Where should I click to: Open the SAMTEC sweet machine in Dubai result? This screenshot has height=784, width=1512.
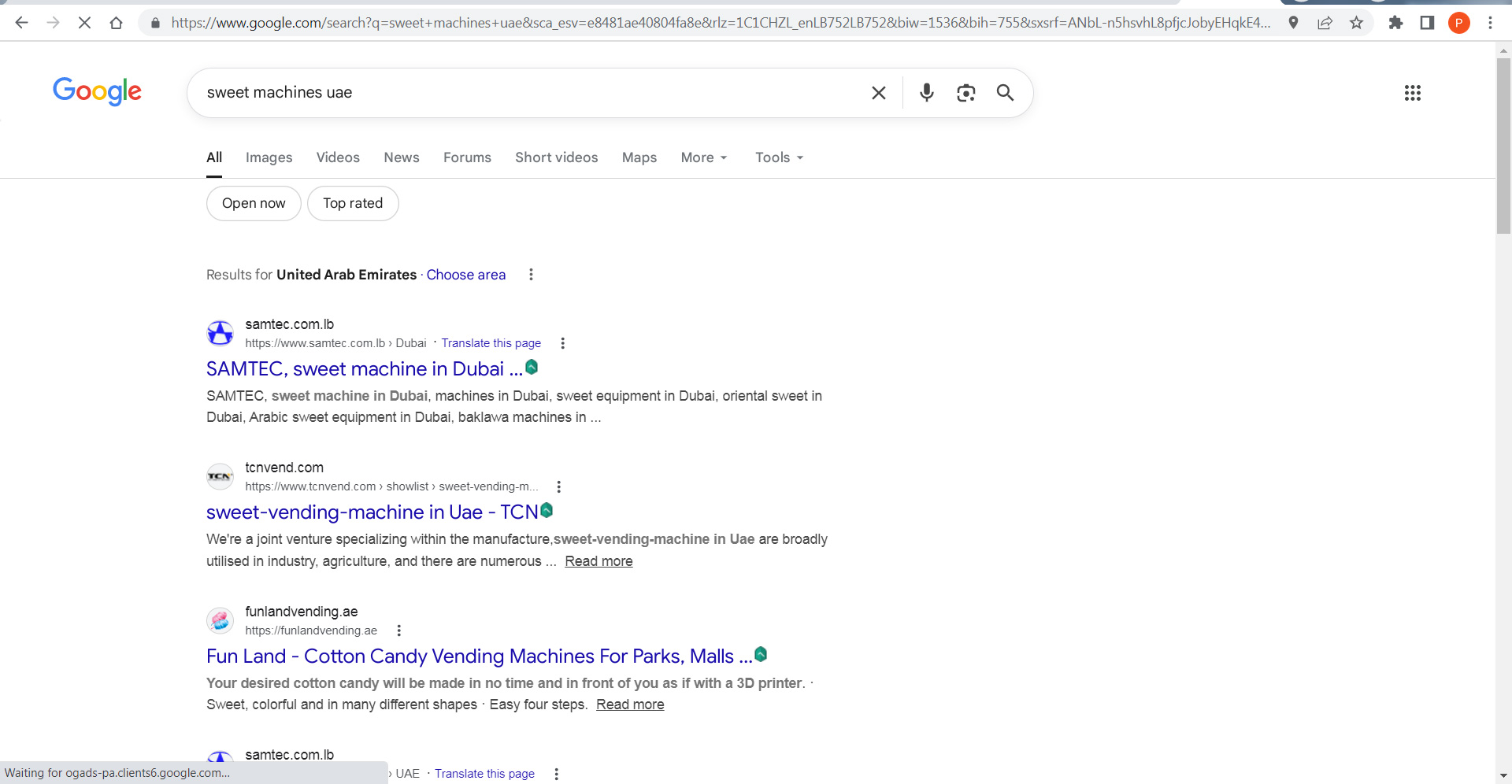365,368
